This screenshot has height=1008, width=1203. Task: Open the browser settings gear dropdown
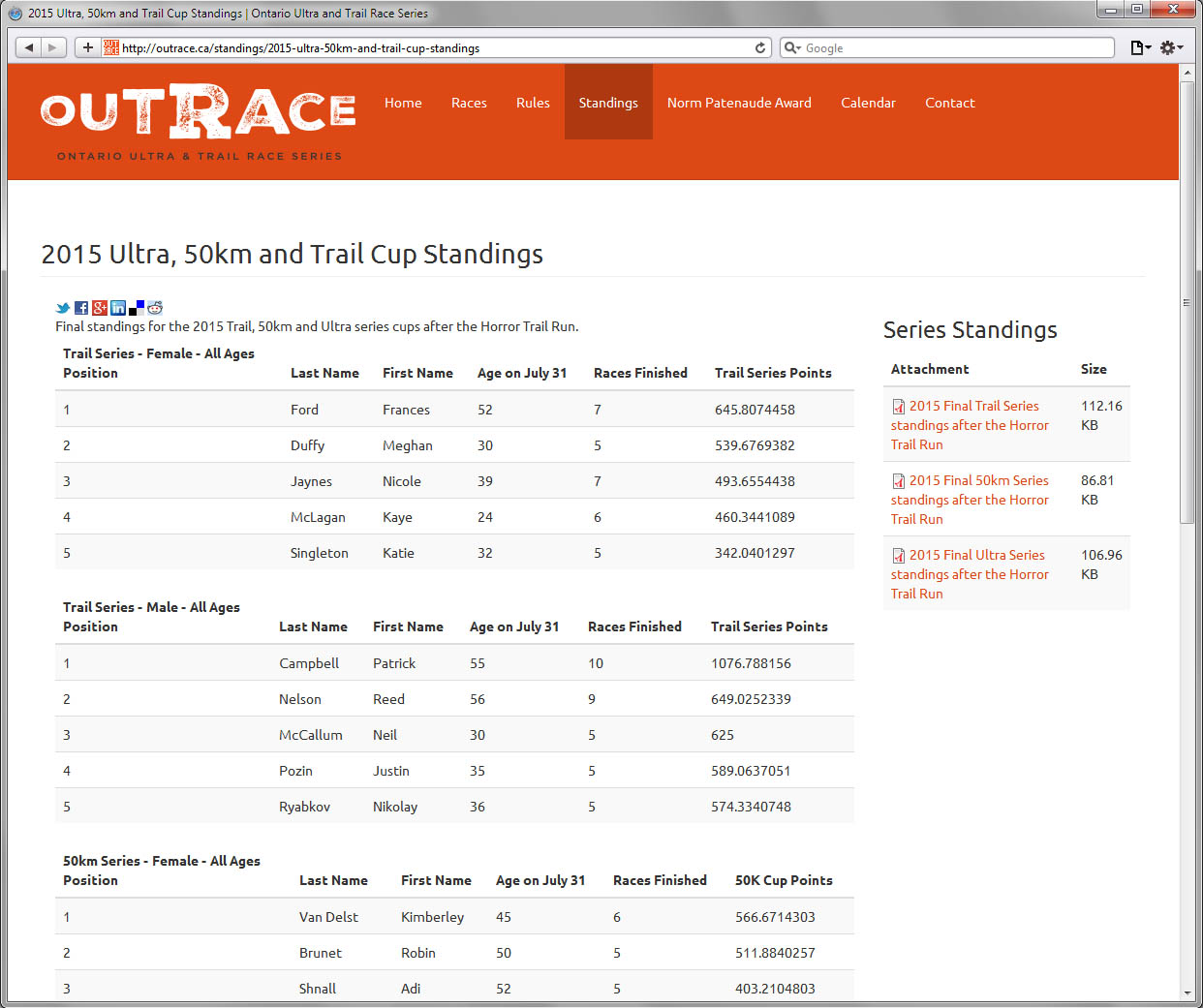(x=1171, y=47)
